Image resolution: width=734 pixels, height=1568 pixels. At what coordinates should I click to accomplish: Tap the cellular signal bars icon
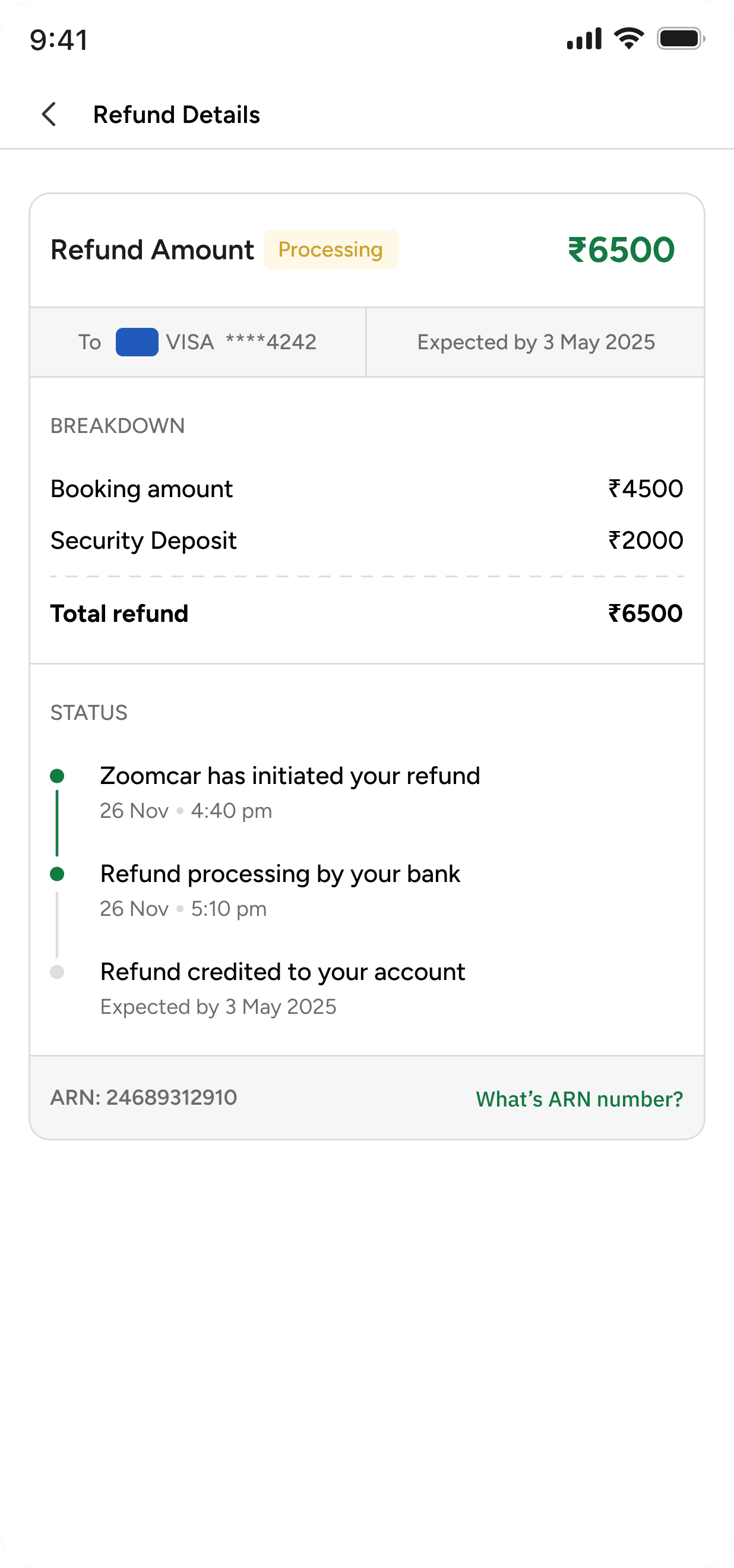tap(584, 39)
